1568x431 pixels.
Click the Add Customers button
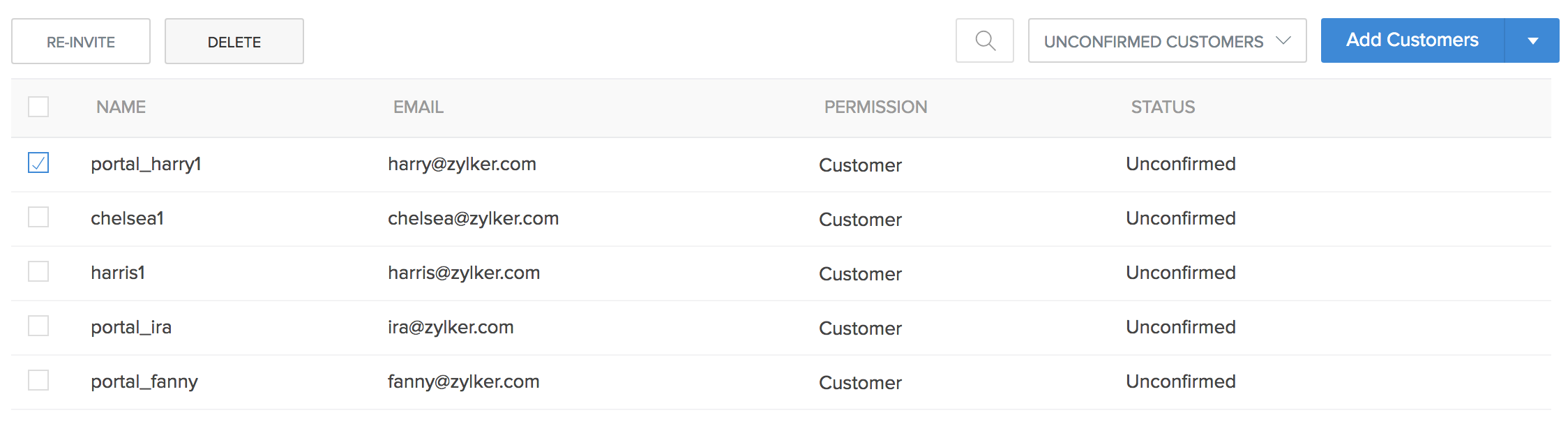tap(1412, 40)
